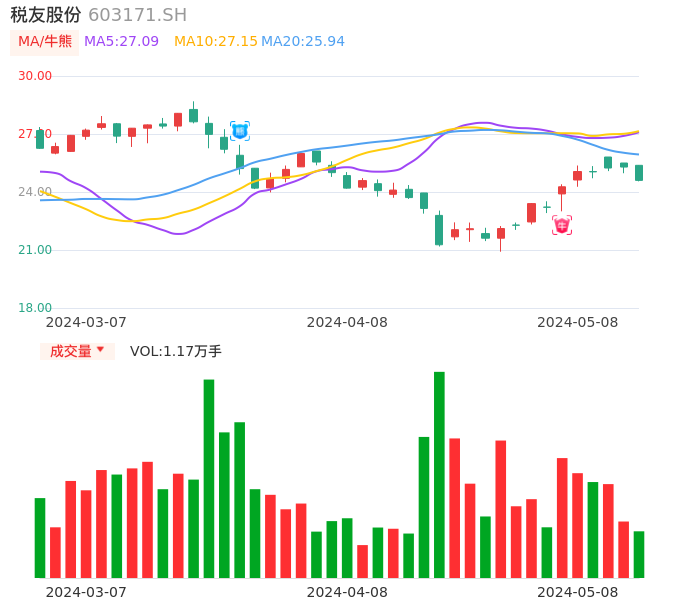
Task: Click the 2024-05-08 date label under volume chart
Action: click(578, 592)
